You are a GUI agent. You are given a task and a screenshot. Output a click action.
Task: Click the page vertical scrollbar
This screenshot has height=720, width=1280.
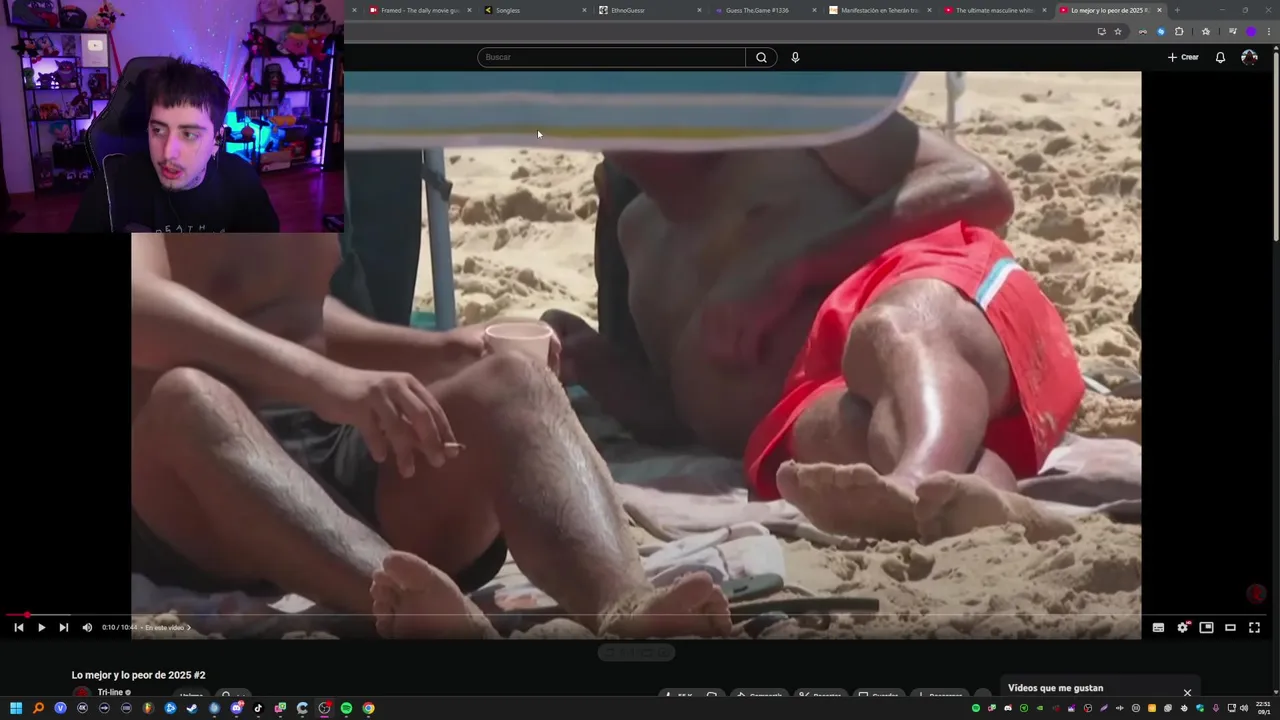(1275, 145)
